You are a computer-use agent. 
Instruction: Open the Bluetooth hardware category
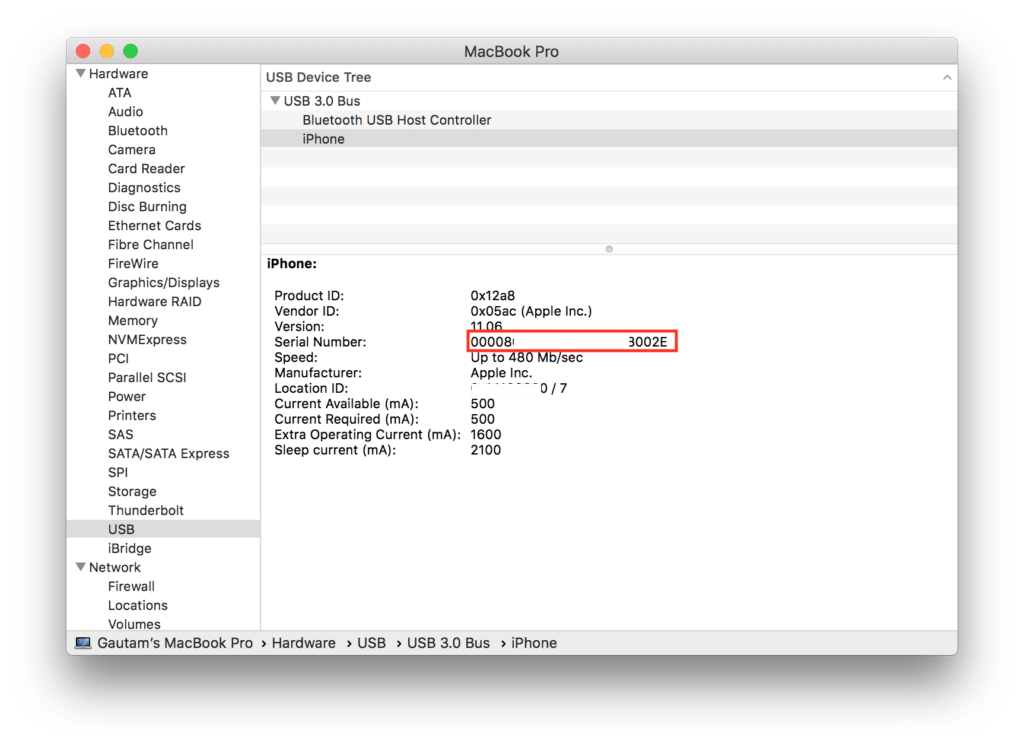tap(138, 131)
